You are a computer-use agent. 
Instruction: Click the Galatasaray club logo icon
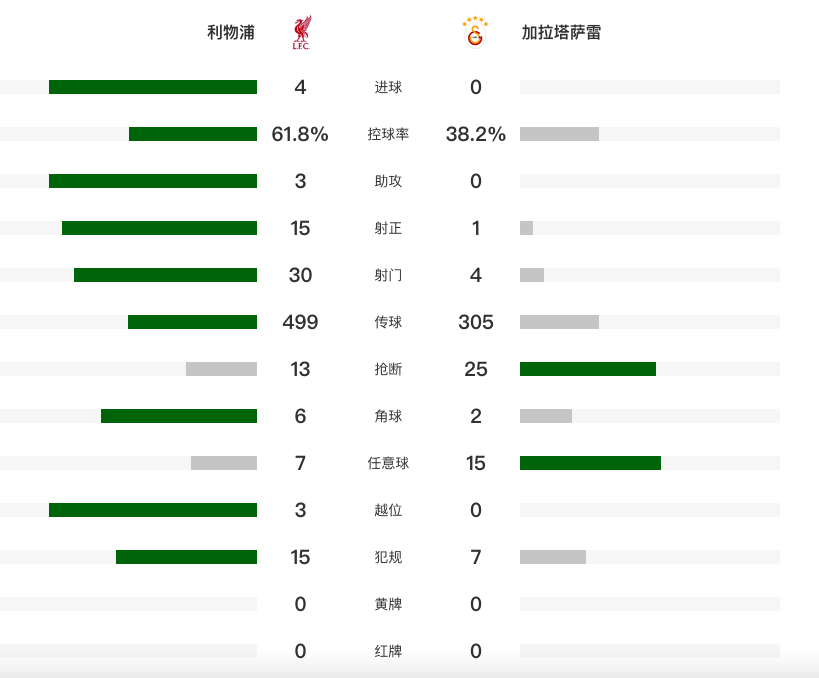pos(475,33)
